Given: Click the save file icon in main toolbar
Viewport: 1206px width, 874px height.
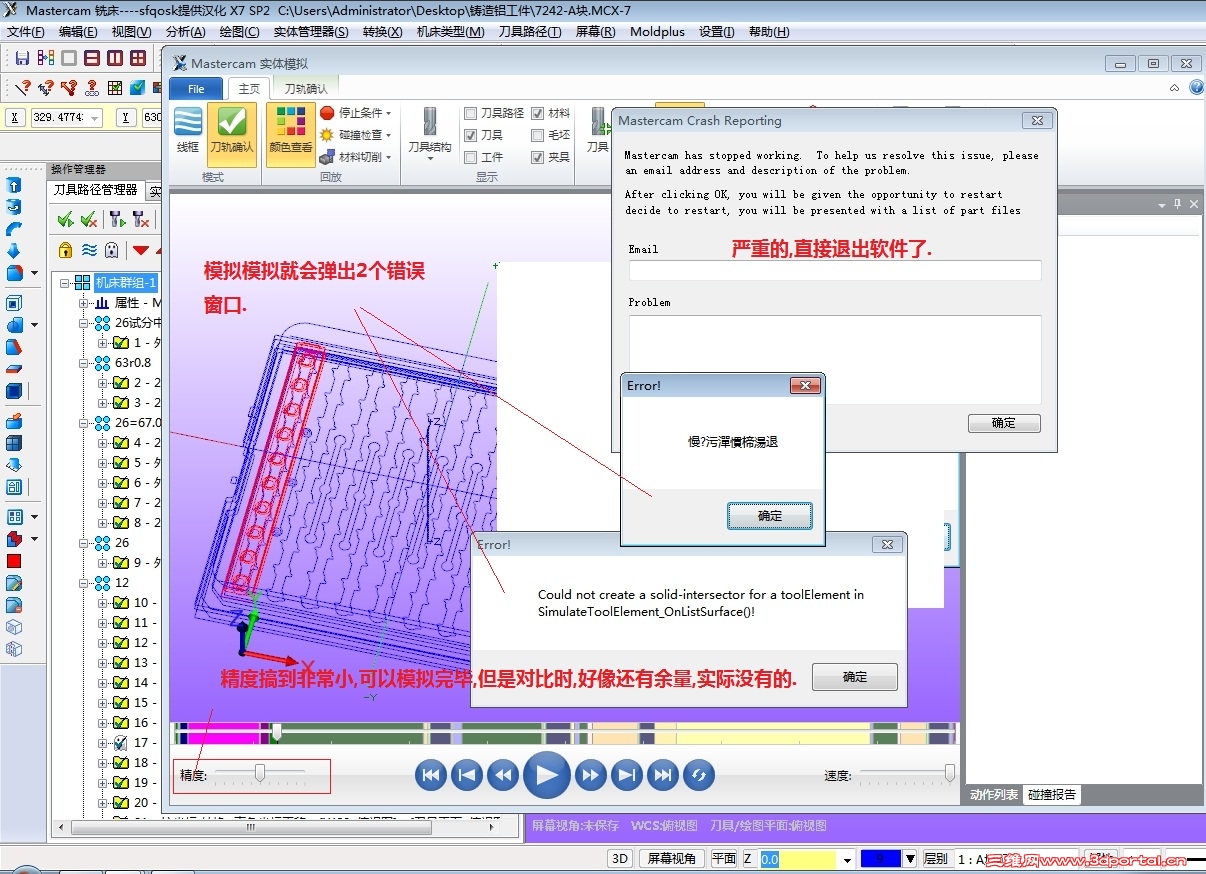Looking at the screenshot, I should tap(22, 59).
